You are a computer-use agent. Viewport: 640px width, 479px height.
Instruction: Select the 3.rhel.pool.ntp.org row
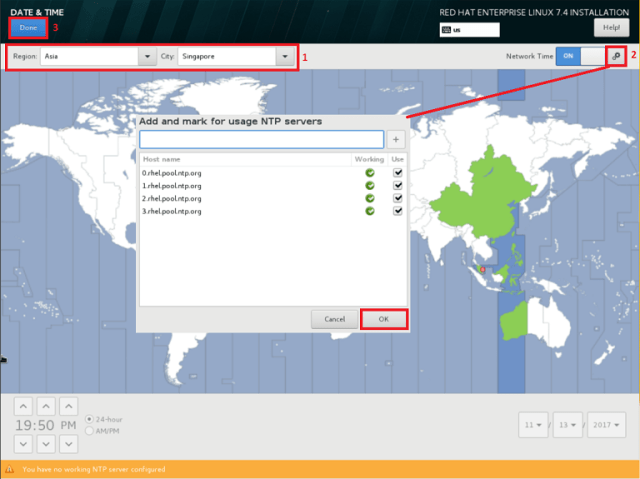(273, 211)
